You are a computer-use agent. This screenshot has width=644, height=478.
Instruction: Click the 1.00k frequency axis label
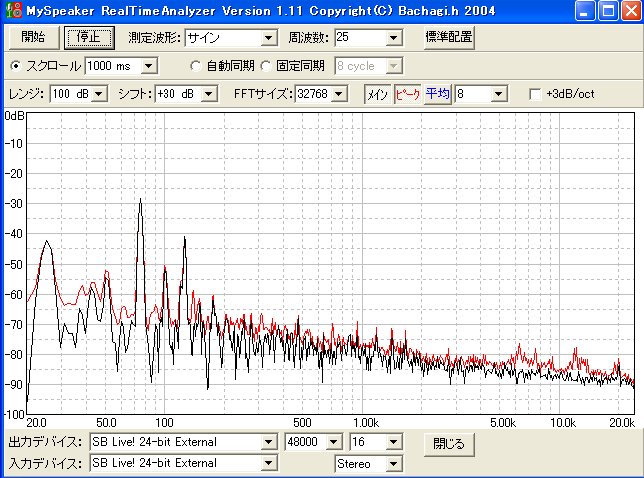pos(366,423)
